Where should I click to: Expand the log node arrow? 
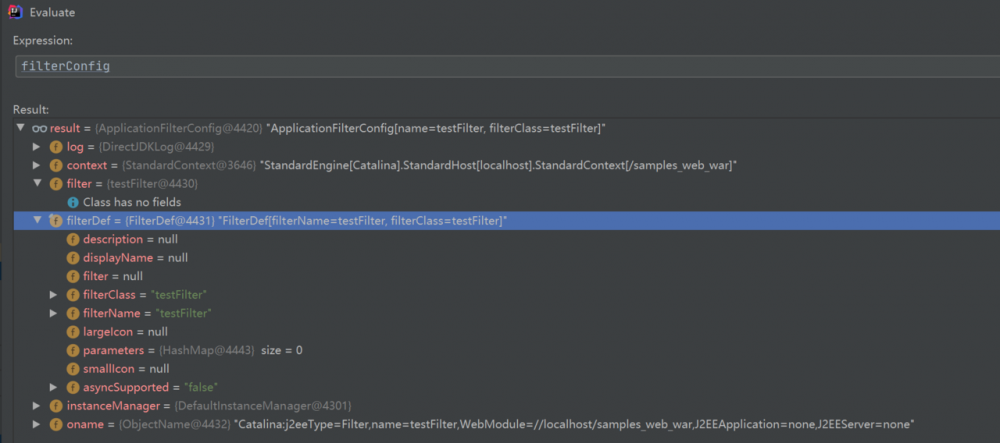[x=37, y=147]
